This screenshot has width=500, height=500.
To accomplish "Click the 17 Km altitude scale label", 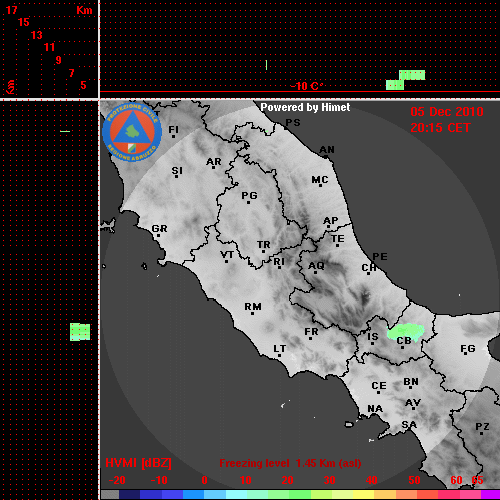I will pos(12,10).
